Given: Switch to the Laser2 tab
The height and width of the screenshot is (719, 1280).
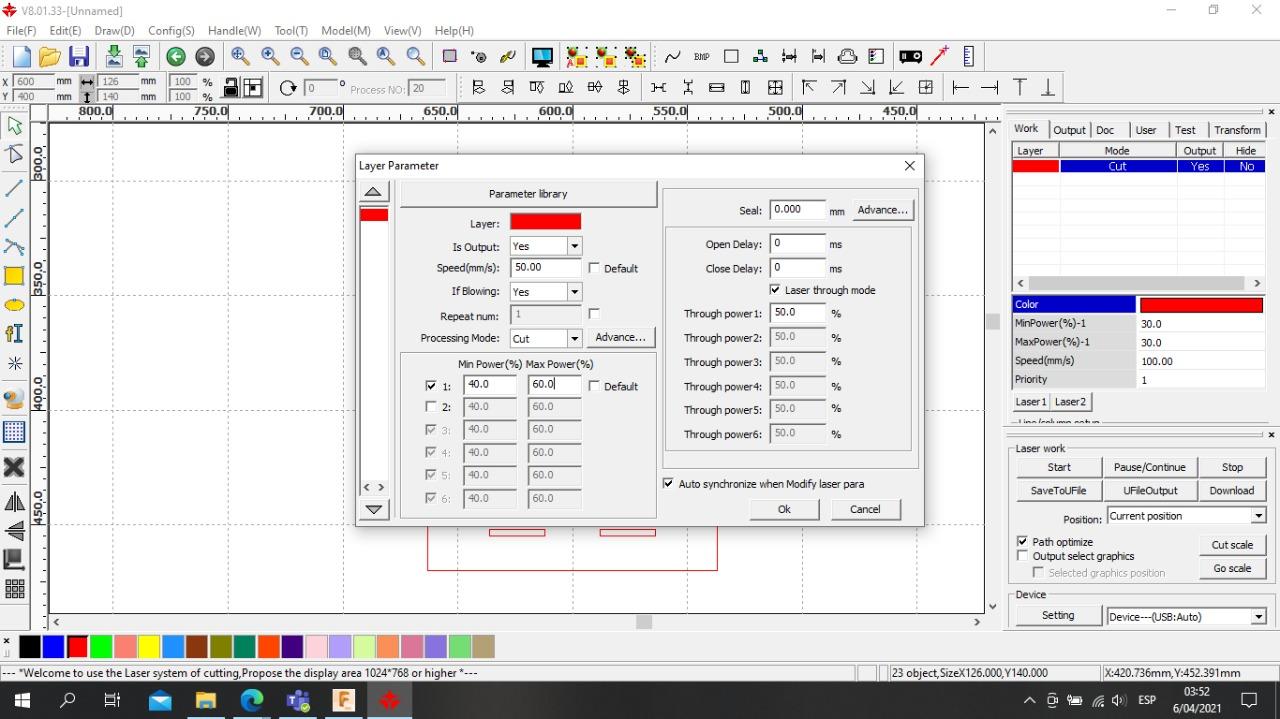Looking at the screenshot, I should [x=1070, y=401].
